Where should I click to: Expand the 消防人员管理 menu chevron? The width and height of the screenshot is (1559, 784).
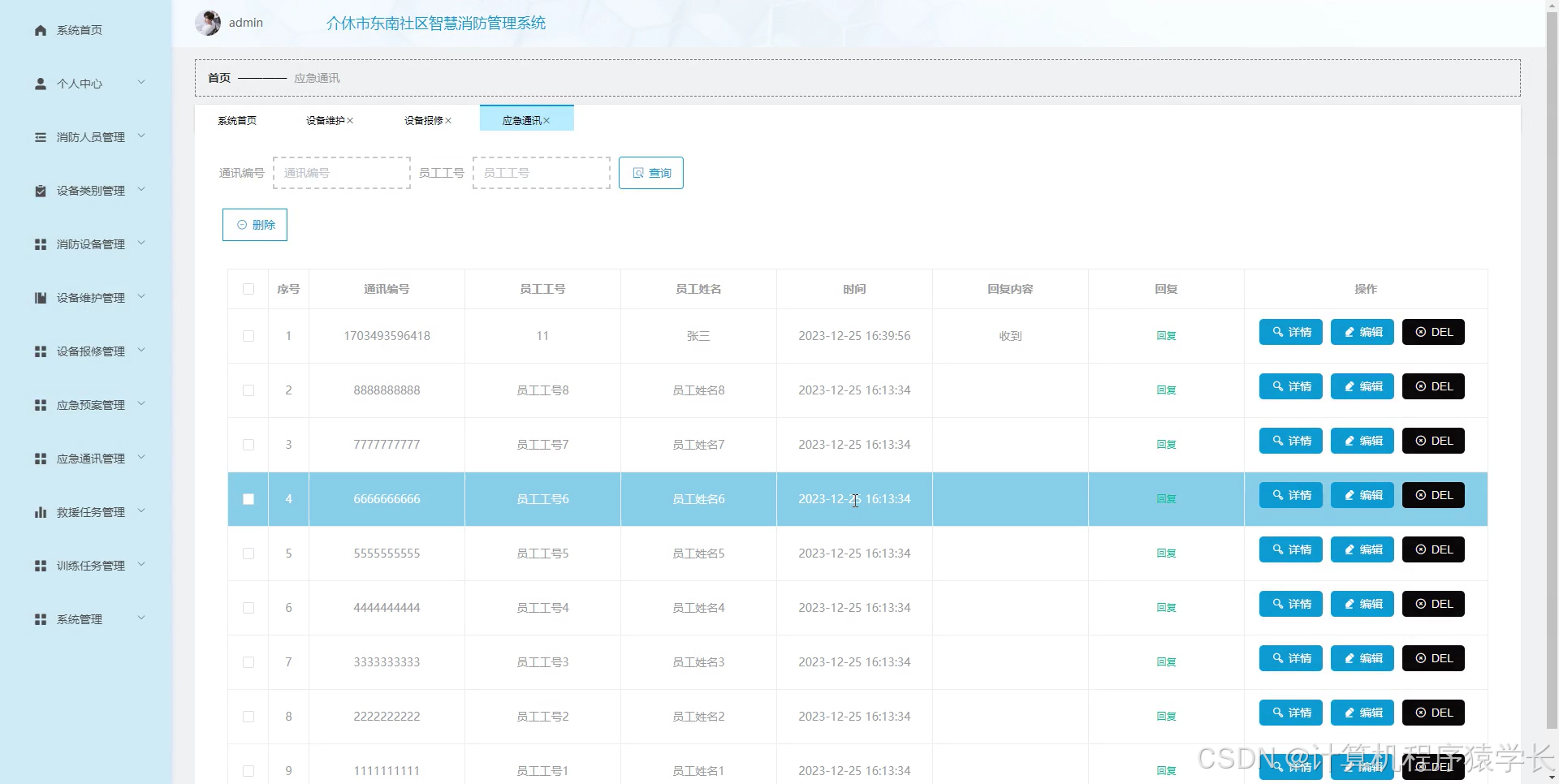[x=141, y=136]
